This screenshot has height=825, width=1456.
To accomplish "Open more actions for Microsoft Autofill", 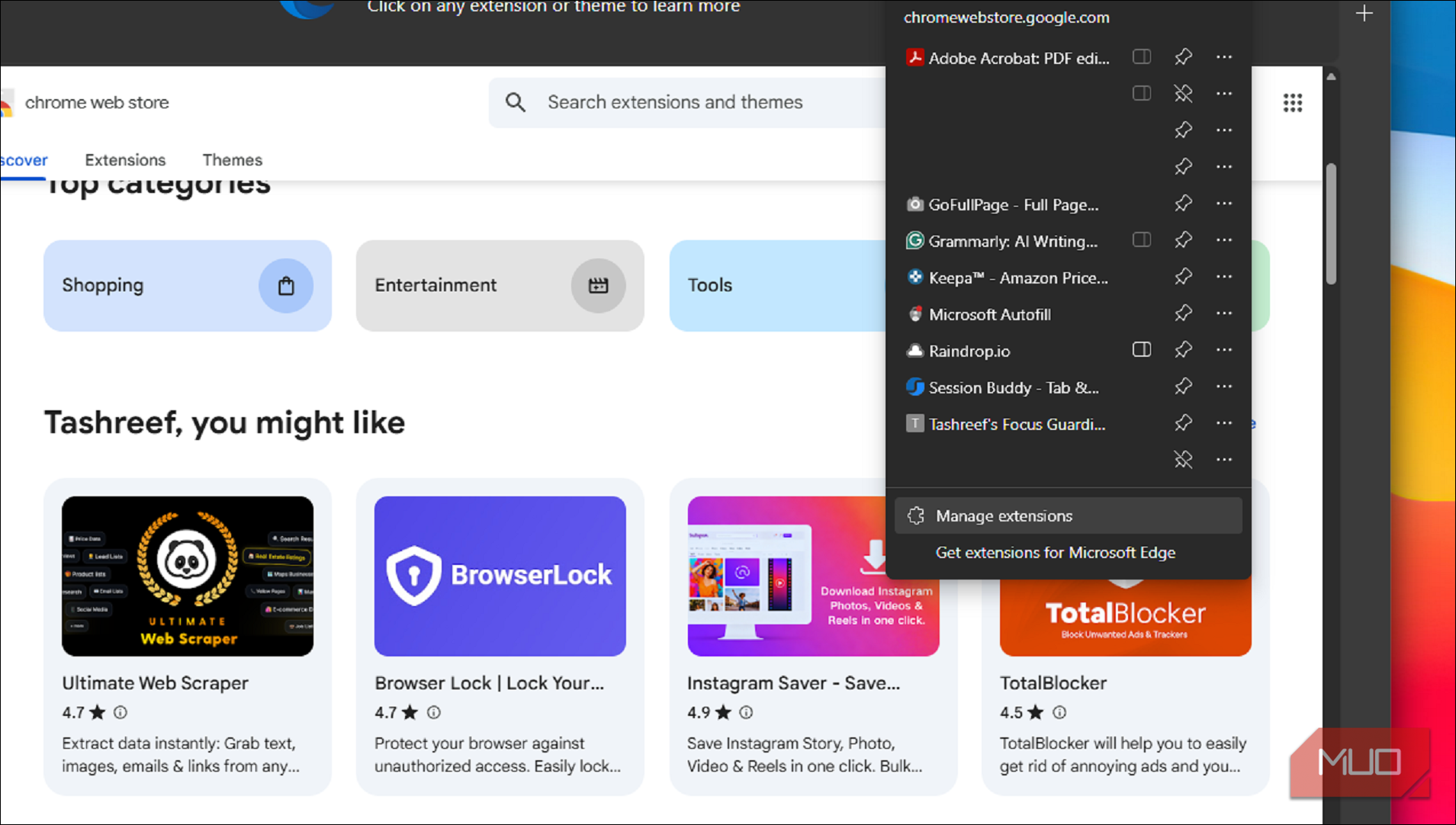I will 1224,313.
